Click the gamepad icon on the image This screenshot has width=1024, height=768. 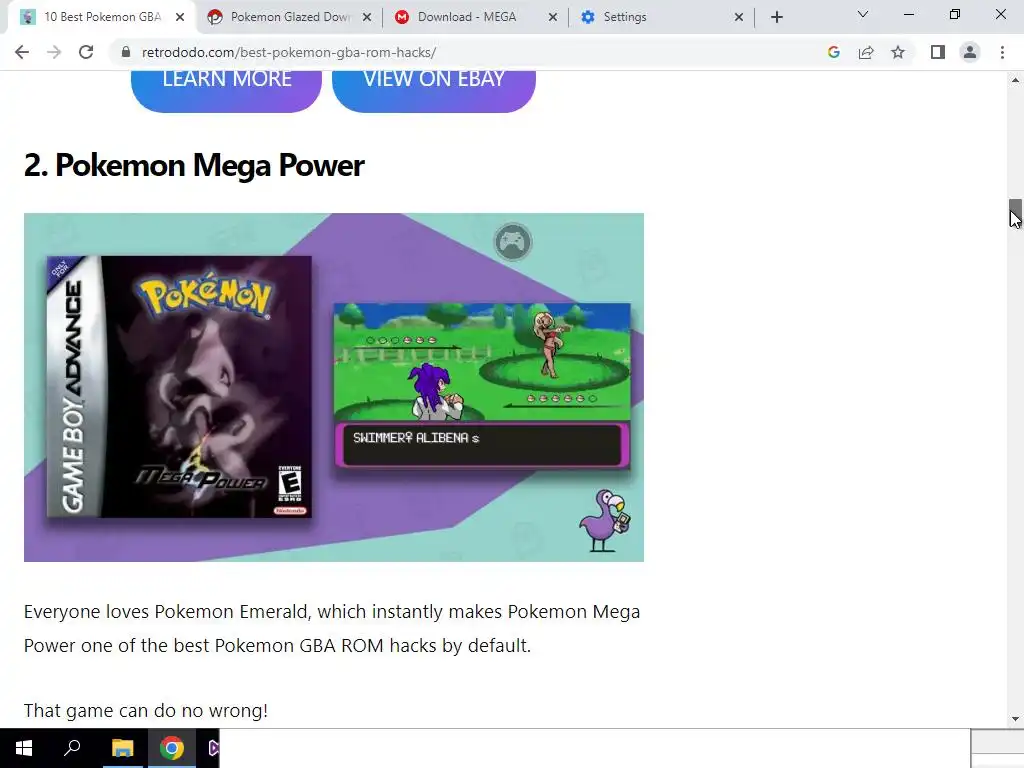(513, 242)
